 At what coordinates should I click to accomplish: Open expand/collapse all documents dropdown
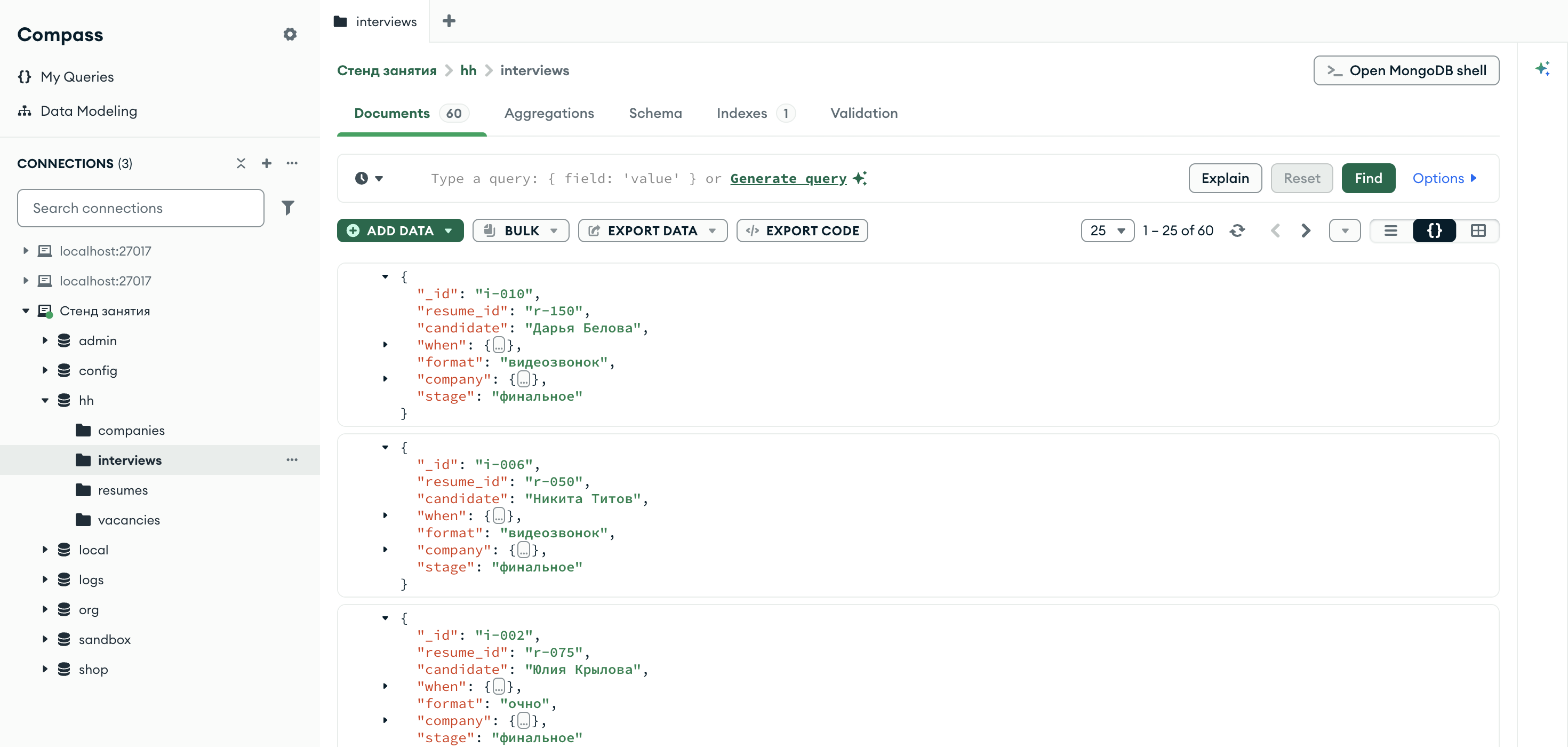[1345, 231]
